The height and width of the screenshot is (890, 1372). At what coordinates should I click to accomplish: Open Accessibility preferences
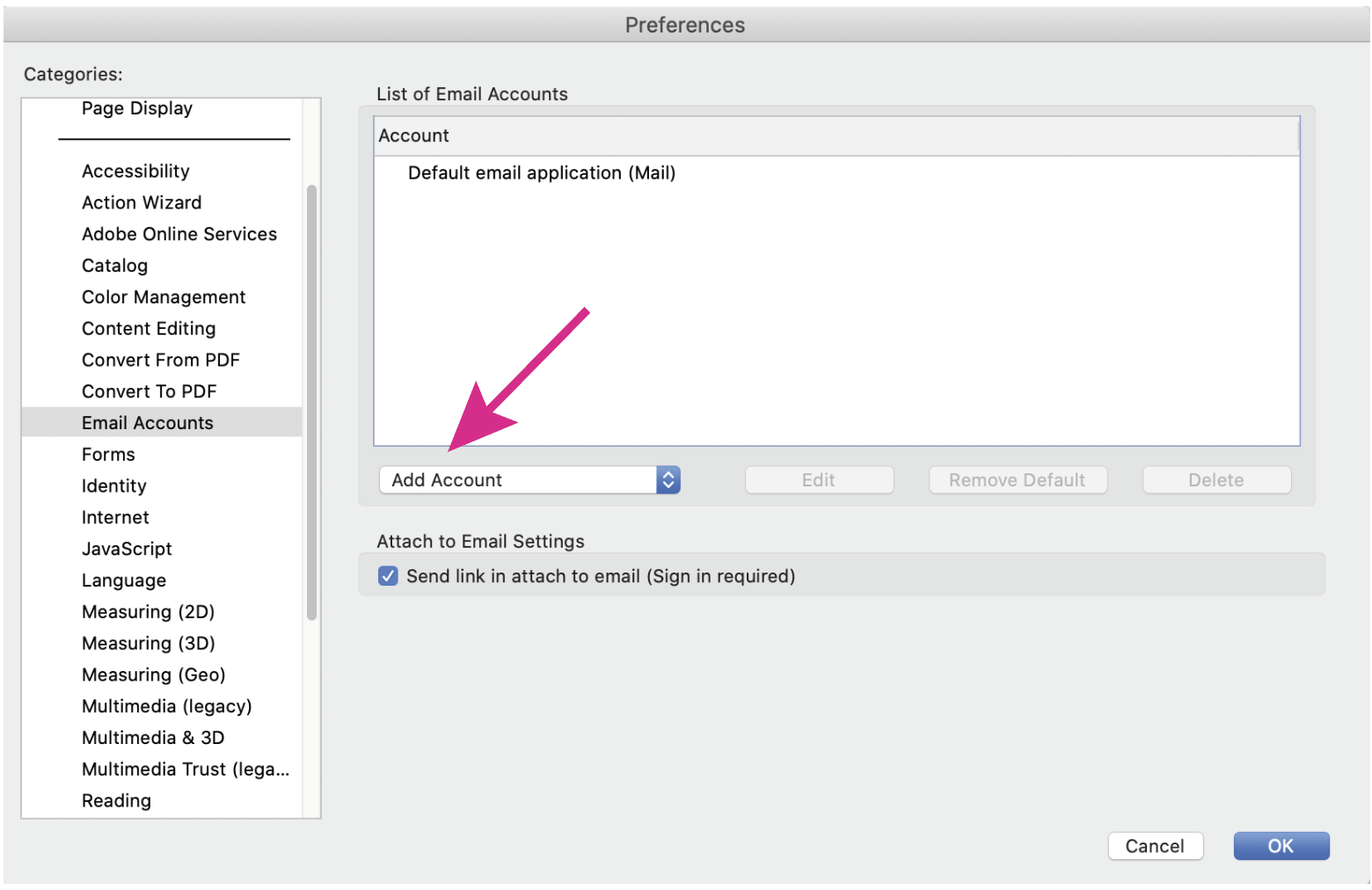pos(135,171)
